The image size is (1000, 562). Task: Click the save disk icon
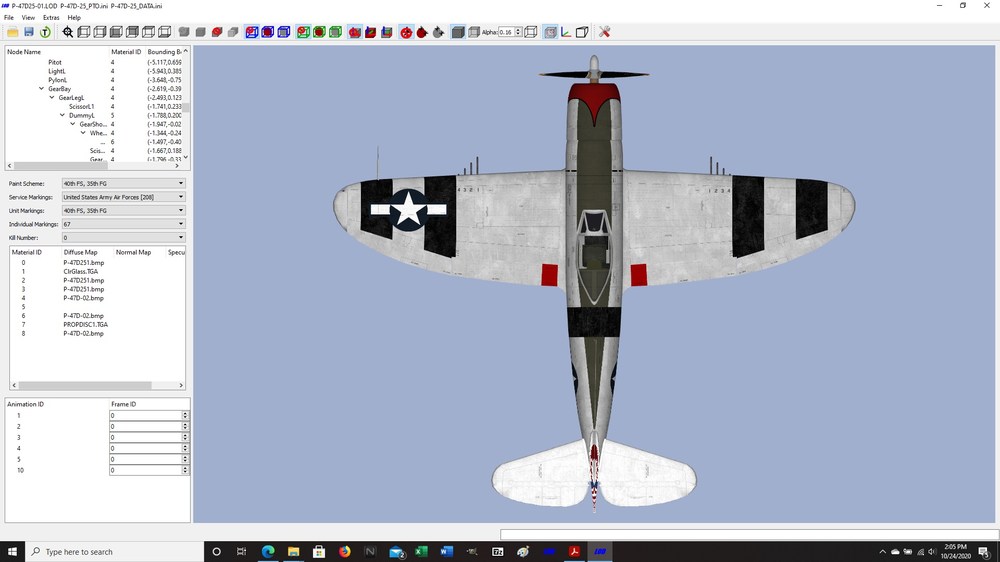(x=29, y=32)
